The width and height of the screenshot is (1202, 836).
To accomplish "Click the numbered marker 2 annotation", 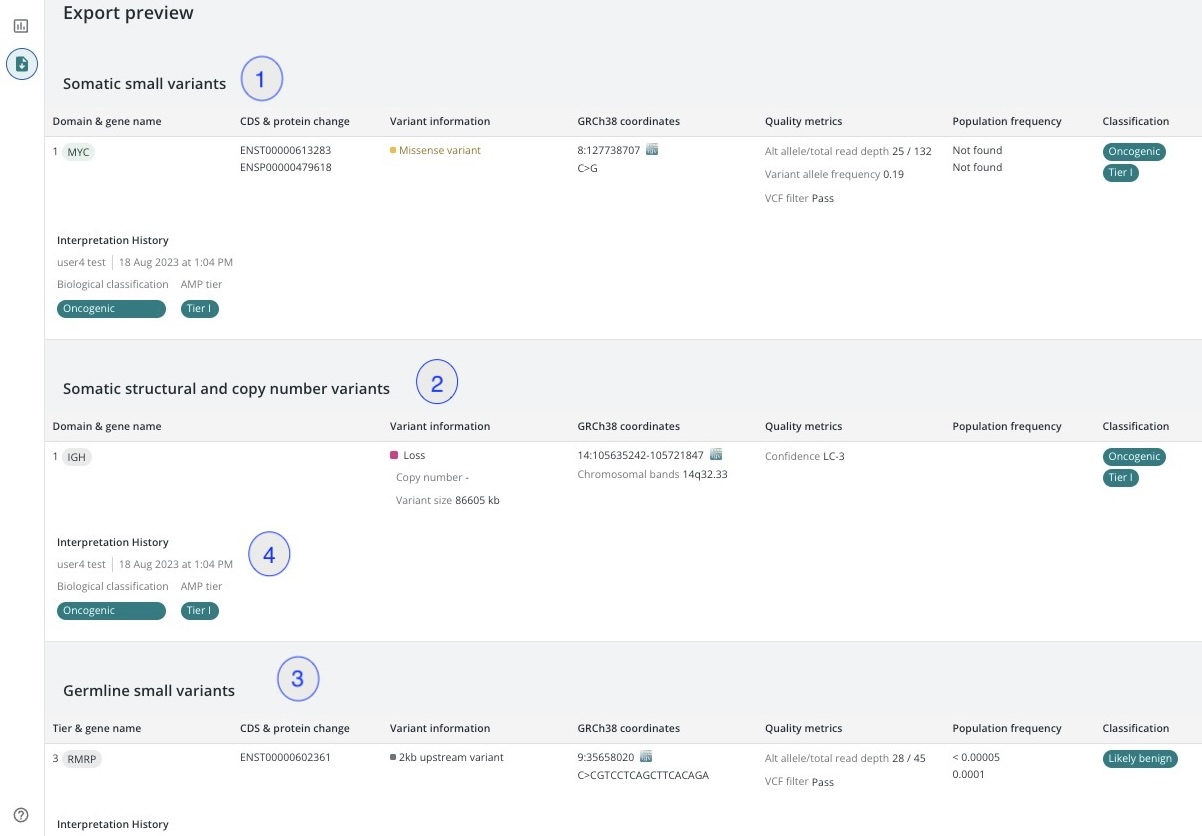I will [437, 383].
